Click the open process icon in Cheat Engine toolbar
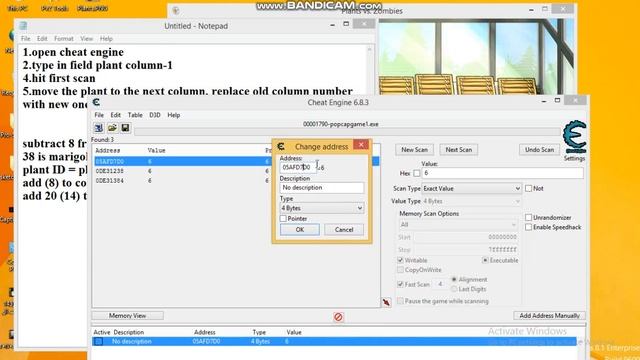Viewport: 640px width, 360px height. [98, 128]
